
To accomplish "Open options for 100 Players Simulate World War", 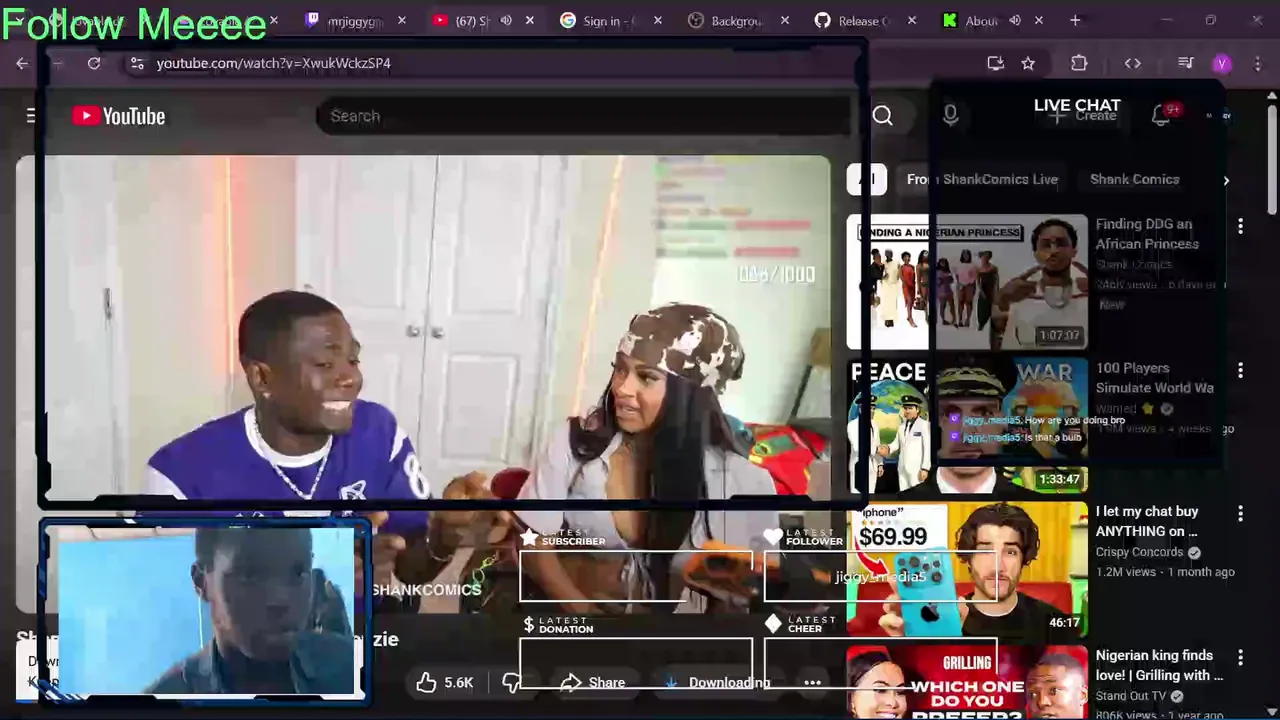I will [1240, 371].
